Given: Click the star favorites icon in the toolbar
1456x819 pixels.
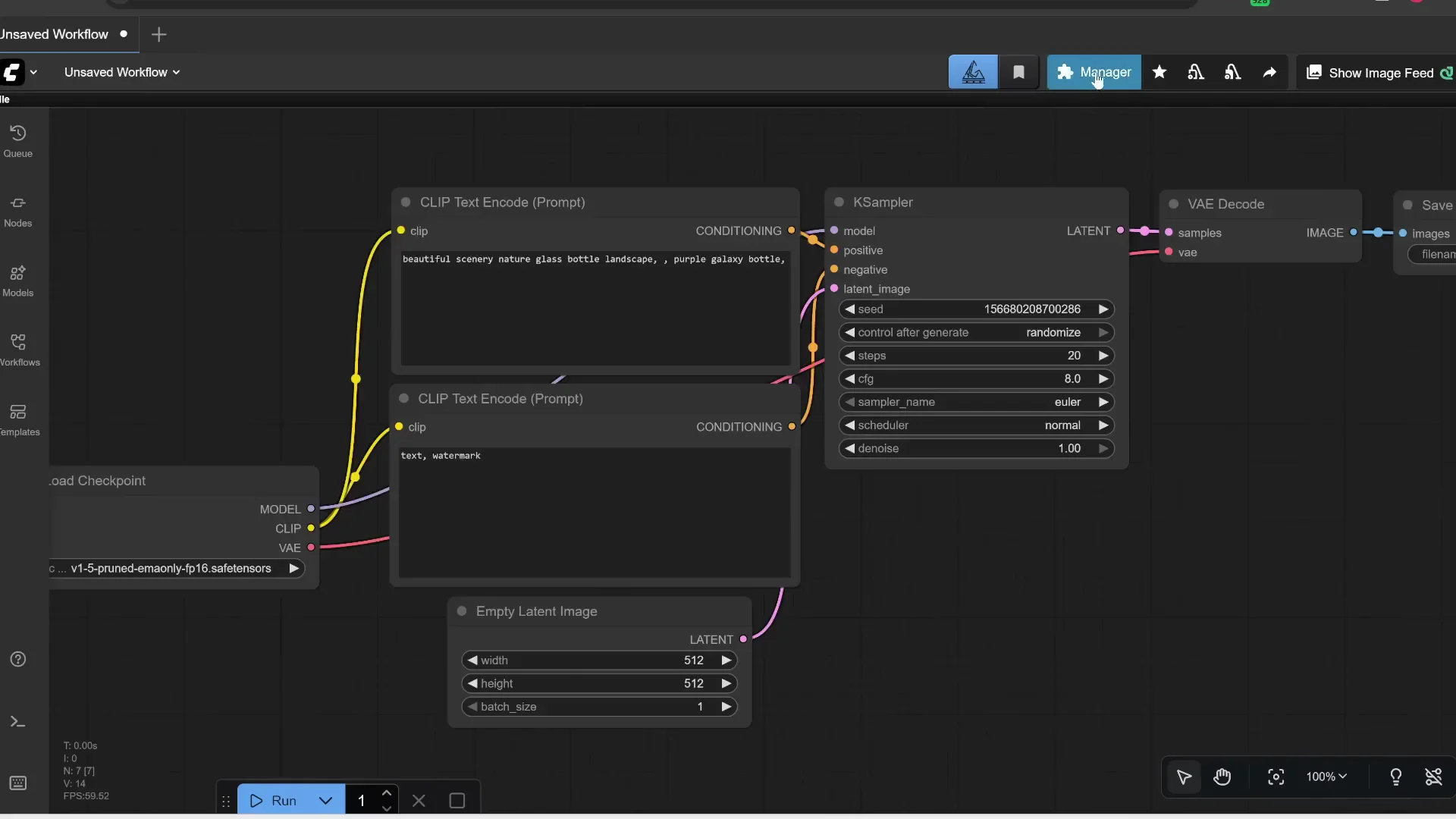Looking at the screenshot, I should (x=1160, y=72).
